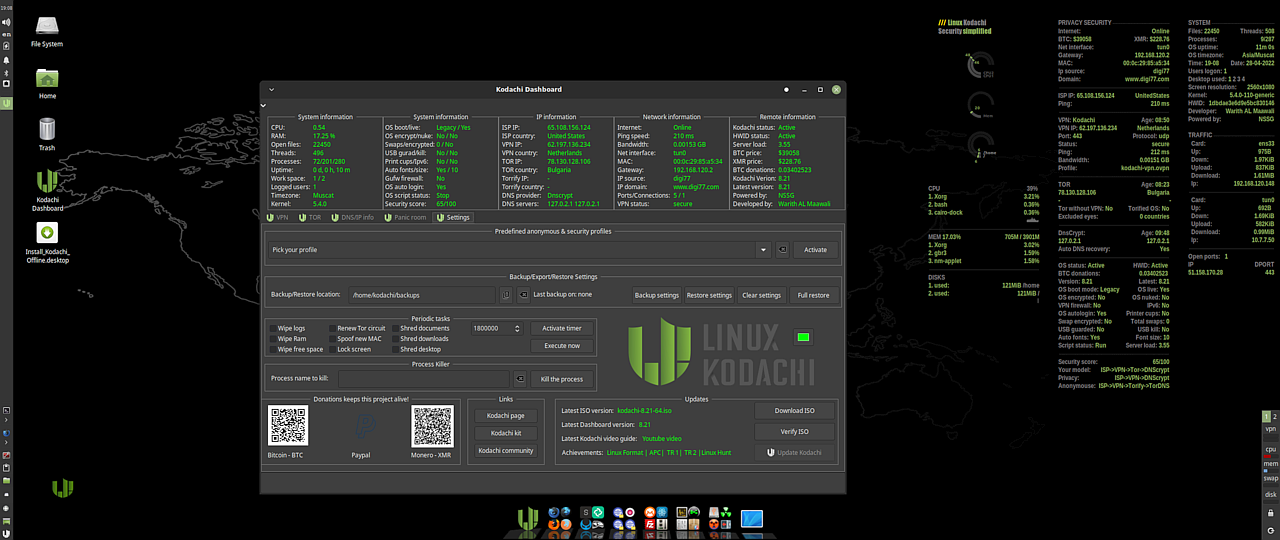
Task: Switch to the TOR tab
Action: [x=309, y=217]
